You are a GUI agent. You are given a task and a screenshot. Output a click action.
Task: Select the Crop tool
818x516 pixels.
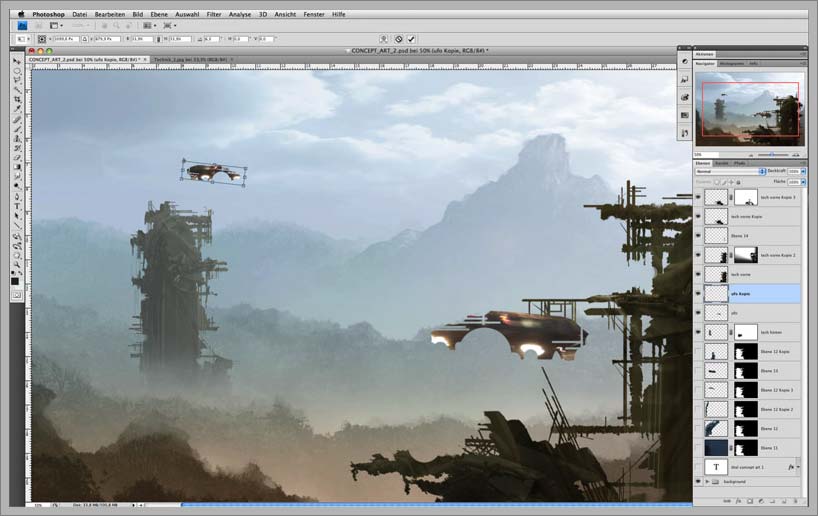pyautogui.click(x=17, y=99)
